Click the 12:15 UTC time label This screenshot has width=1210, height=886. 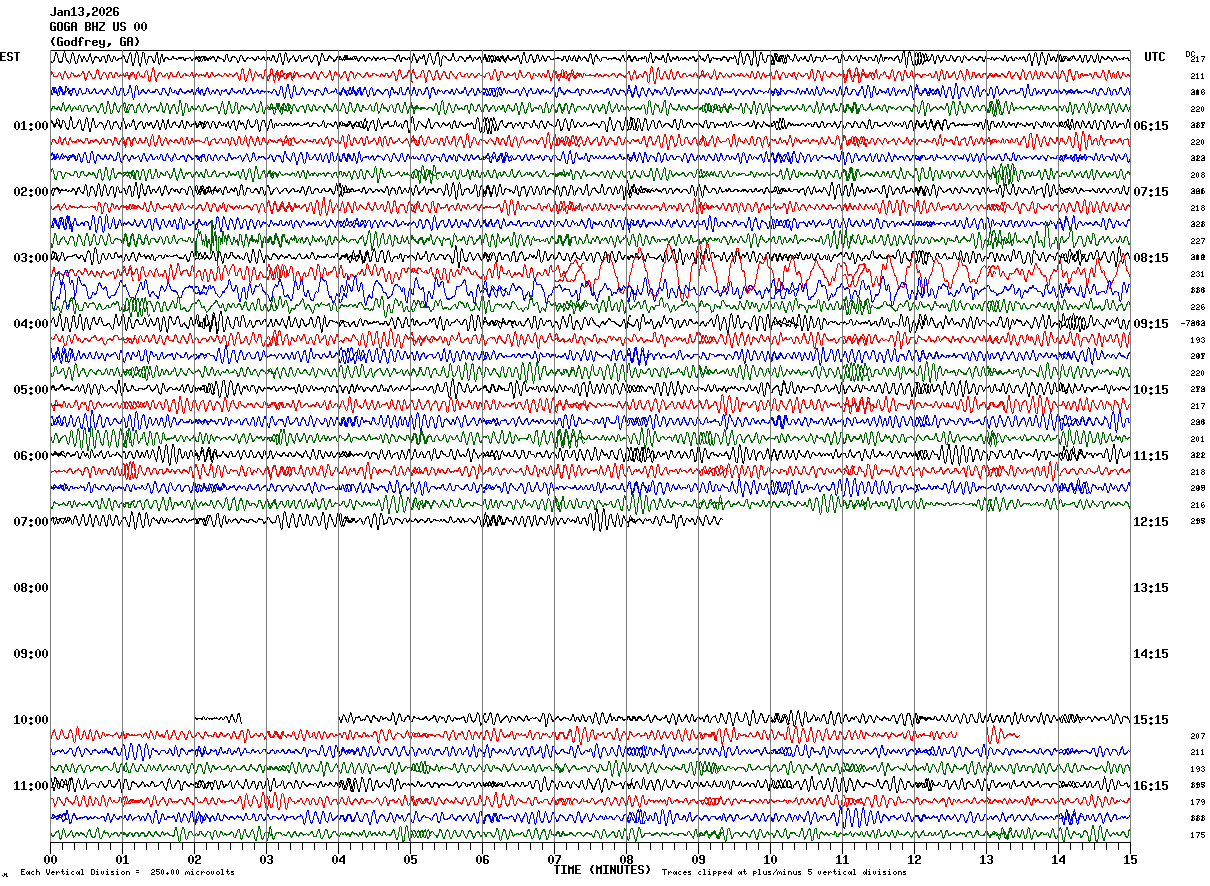[x=1151, y=522]
